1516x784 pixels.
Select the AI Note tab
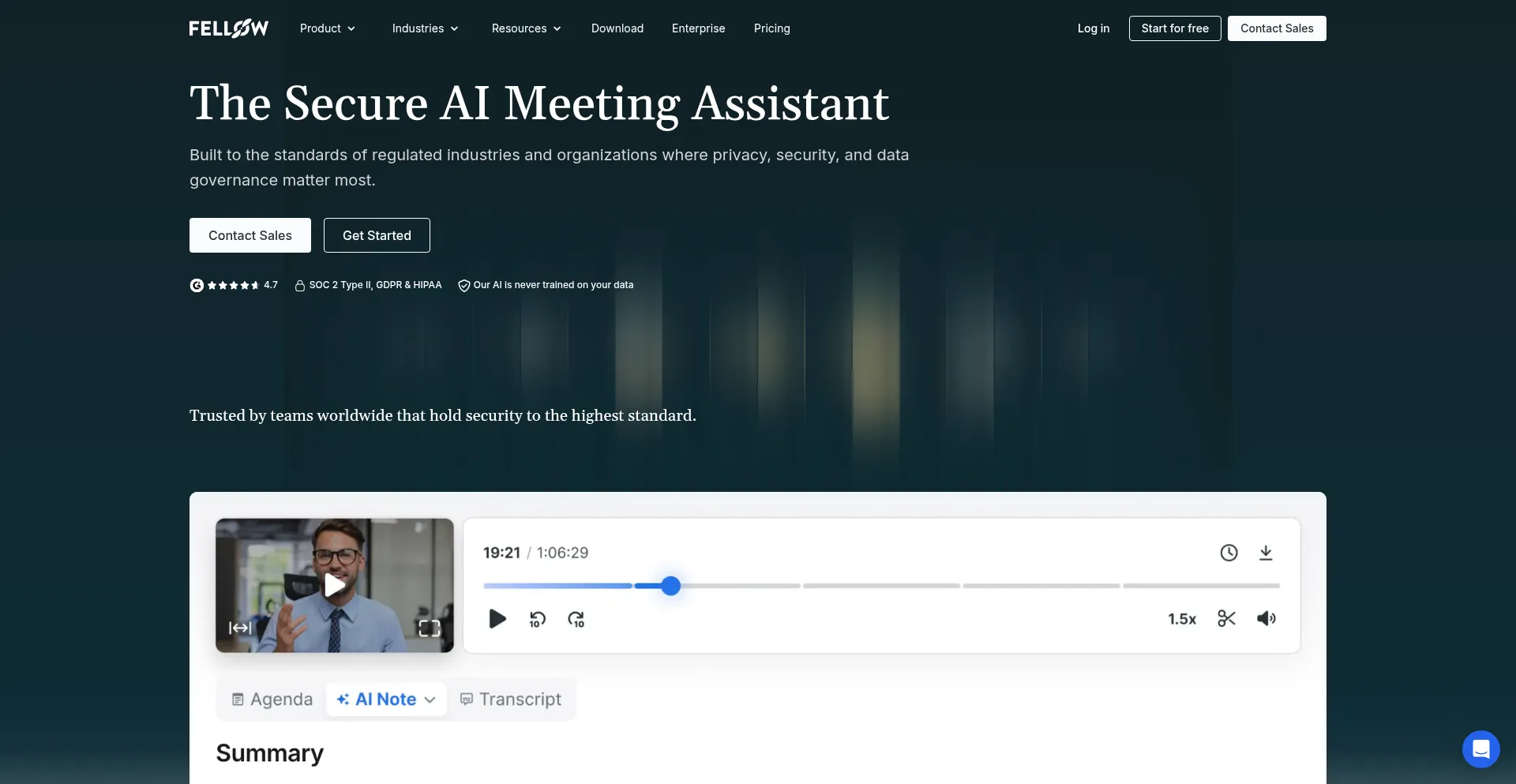tap(386, 700)
